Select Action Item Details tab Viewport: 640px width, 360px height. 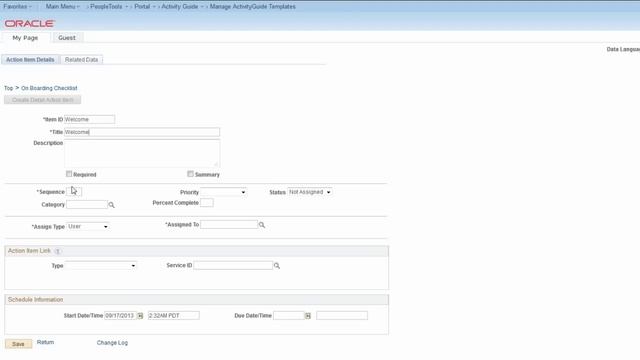coord(30,60)
